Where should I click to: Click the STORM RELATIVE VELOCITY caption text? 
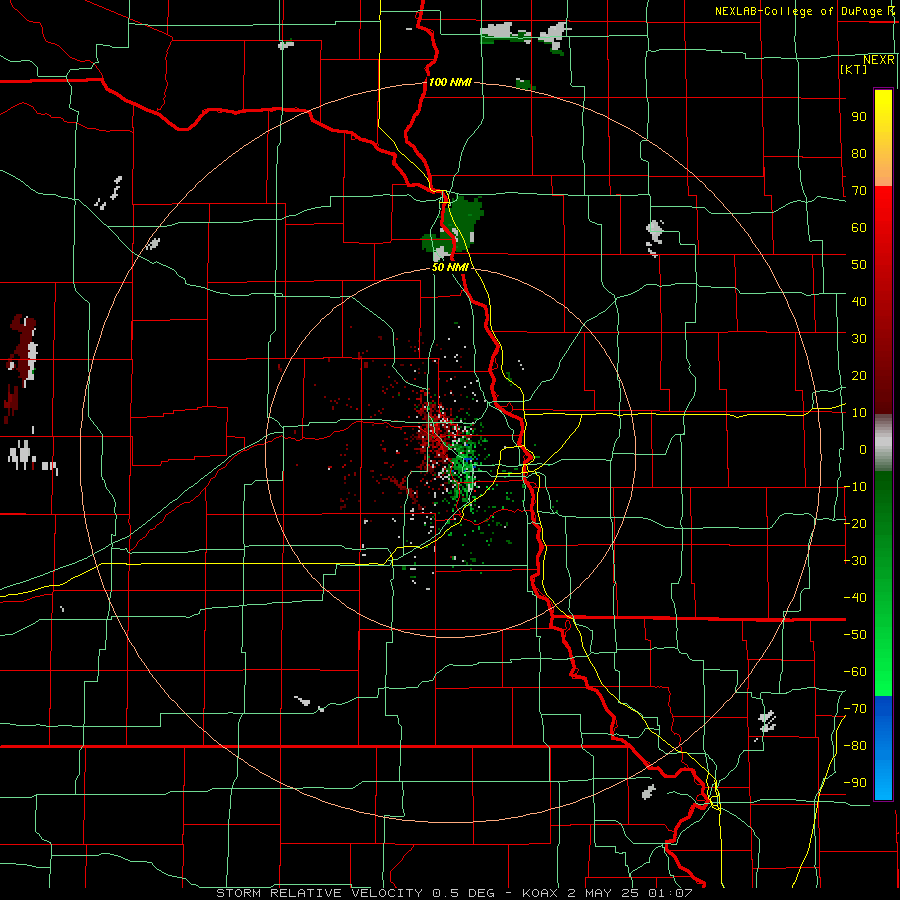coord(322,893)
